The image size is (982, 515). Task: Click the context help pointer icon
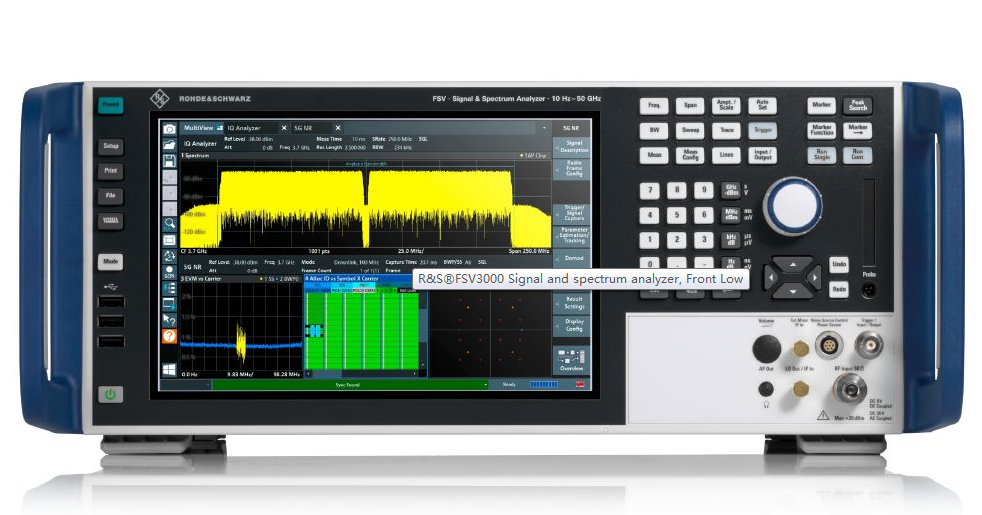click(x=169, y=320)
